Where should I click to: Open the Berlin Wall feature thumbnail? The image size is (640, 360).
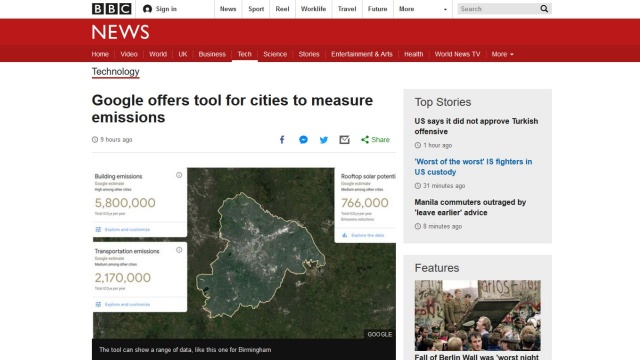478,315
